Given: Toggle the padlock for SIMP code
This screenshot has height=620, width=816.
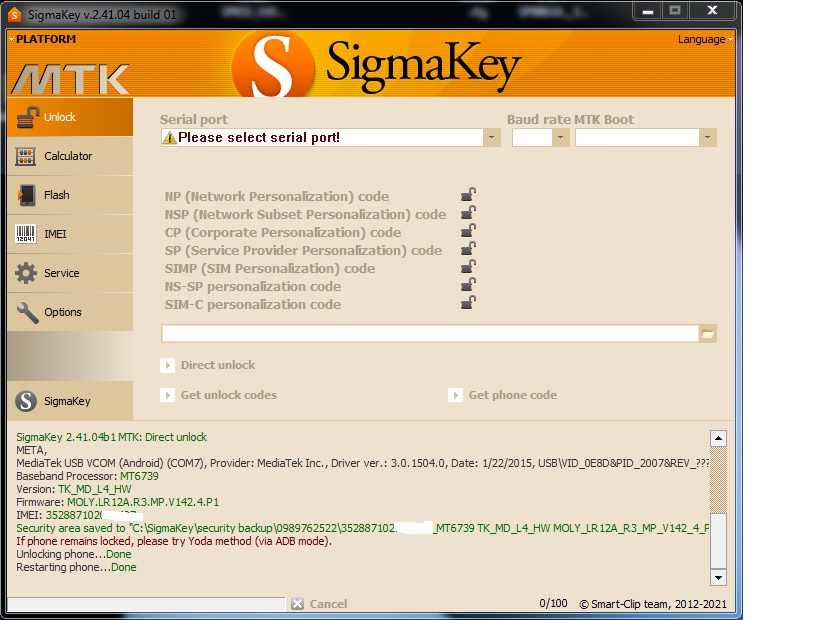Looking at the screenshot, I should [x=466, y=268].
